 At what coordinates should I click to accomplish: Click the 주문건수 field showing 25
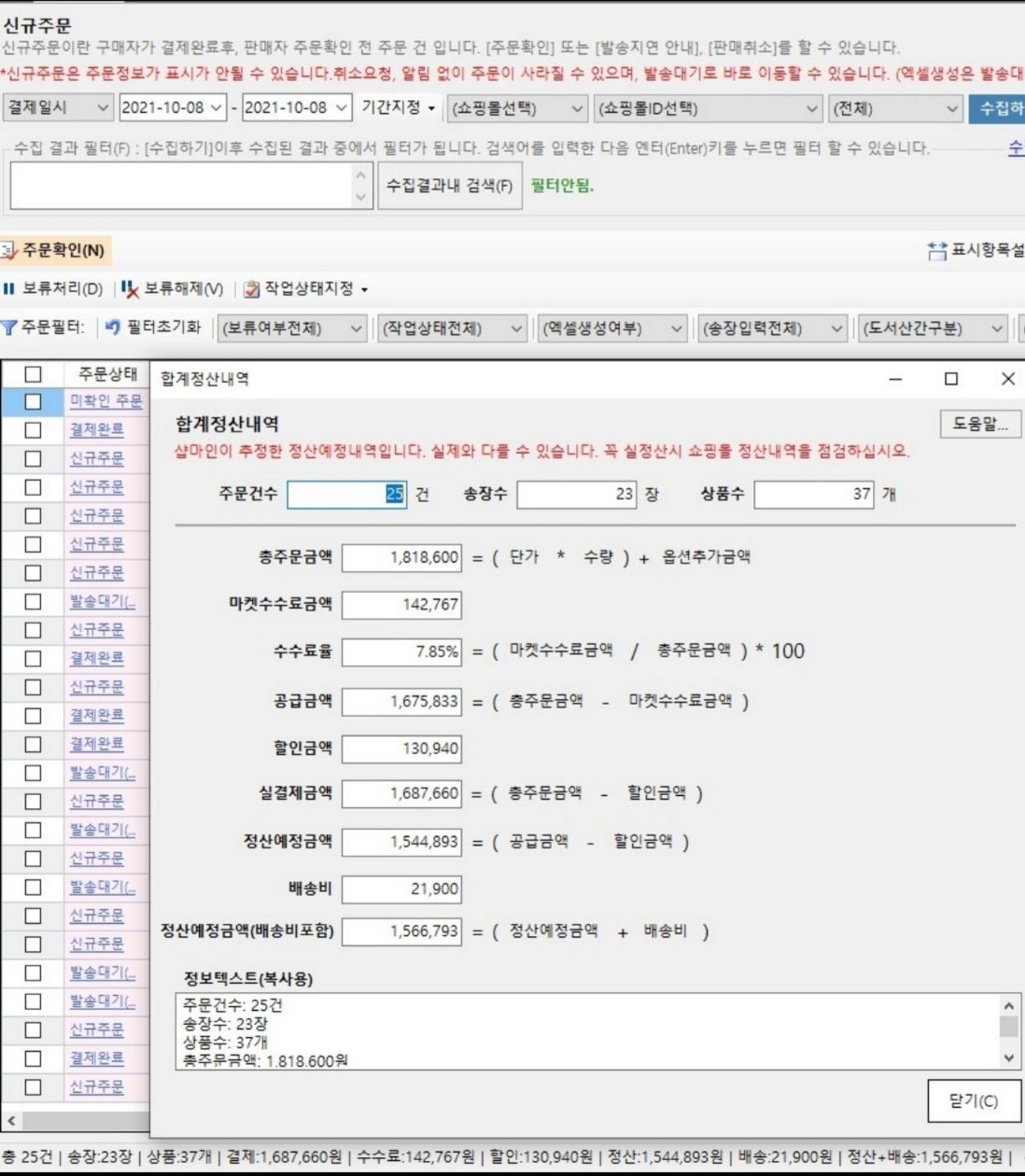[x=346, y=495]
